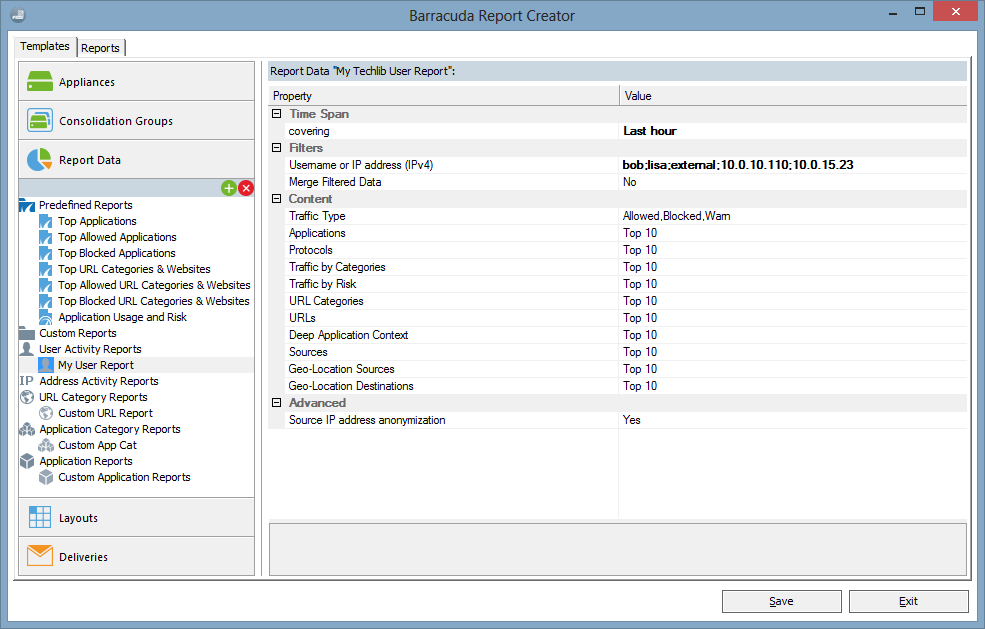This screenshot has width=985, height=629.
Task: Change Traffic Type value Allowed,Blocked,Warn
Action: pos(793,216)
